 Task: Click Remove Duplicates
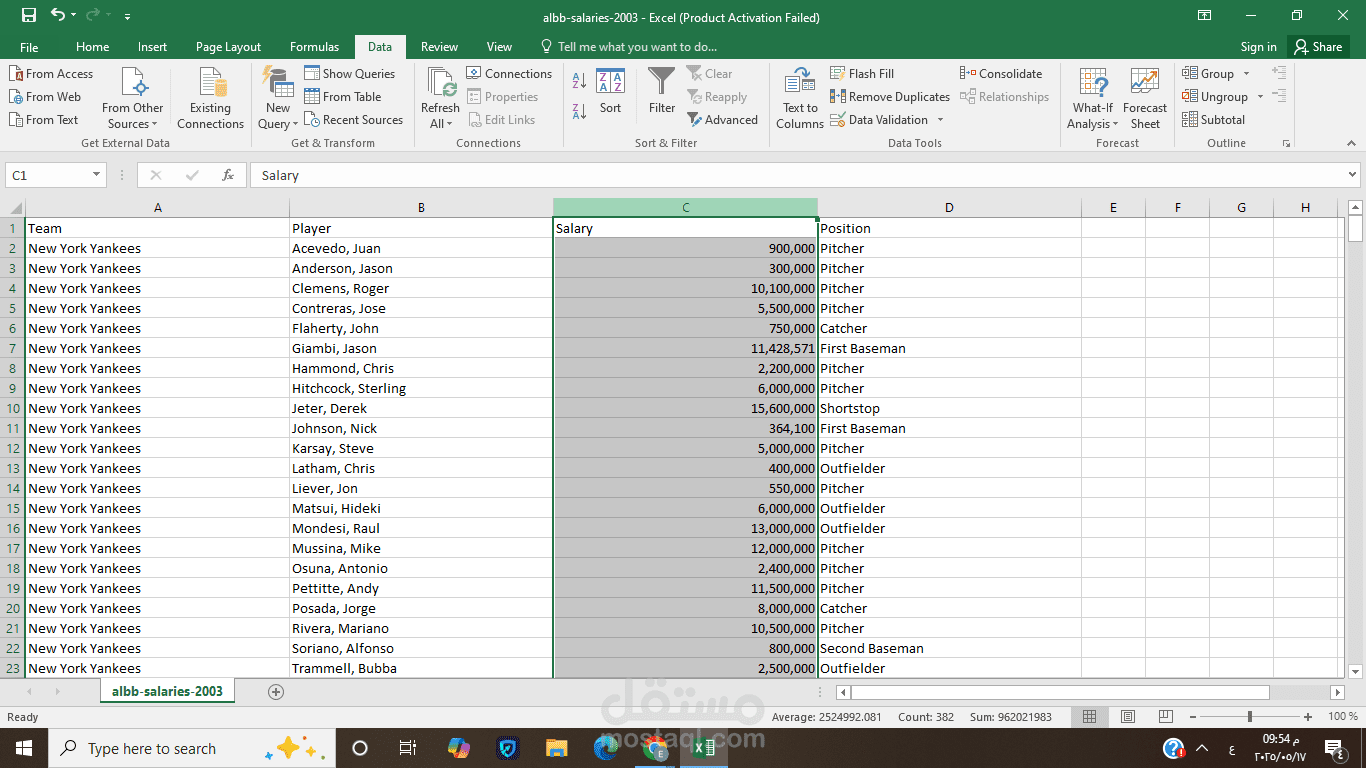click(890, 97)
